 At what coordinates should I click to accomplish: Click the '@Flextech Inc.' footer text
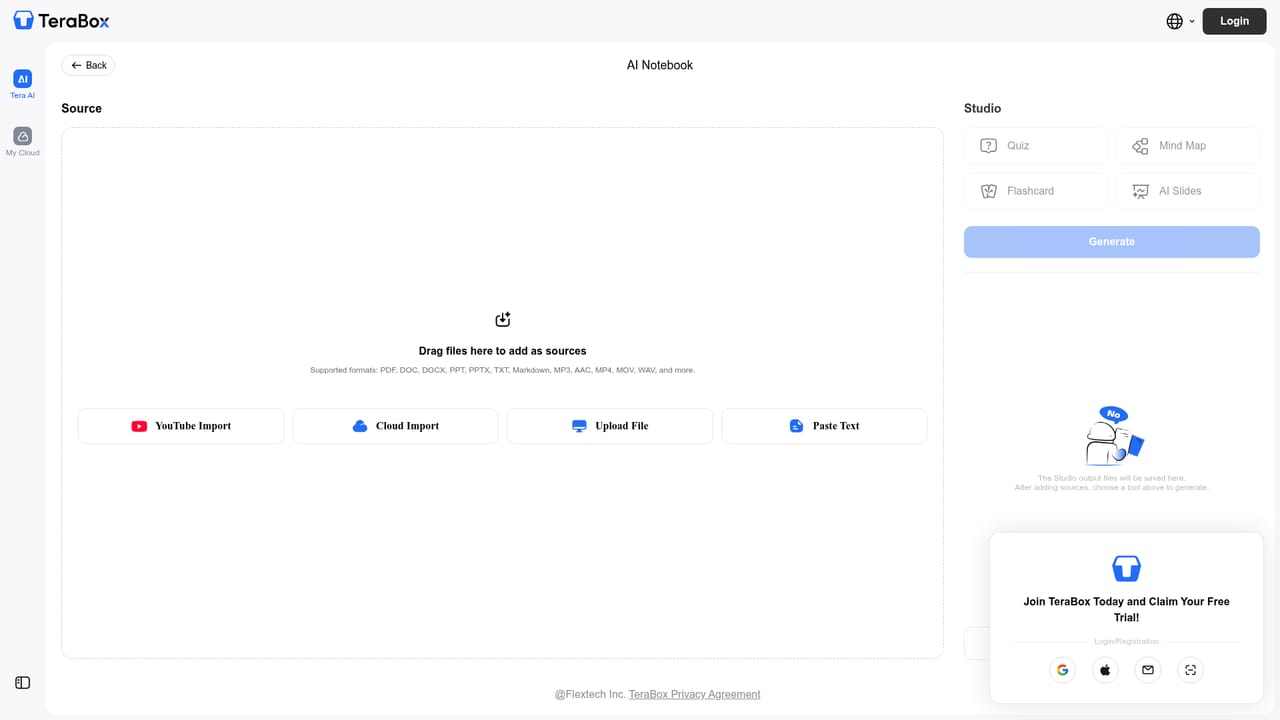pyautogui.click(x=590, y=694)
